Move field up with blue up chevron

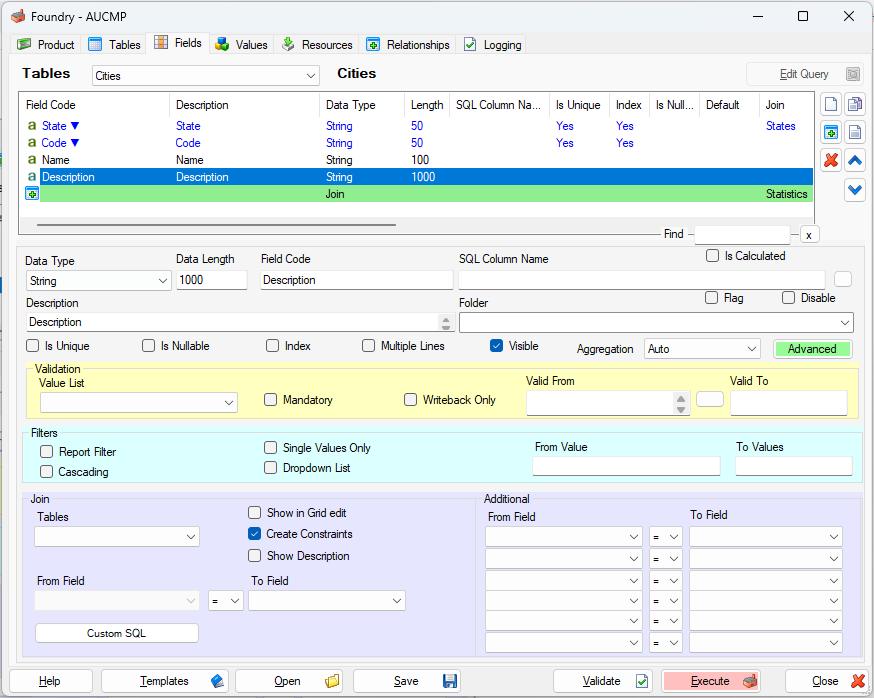854,161
